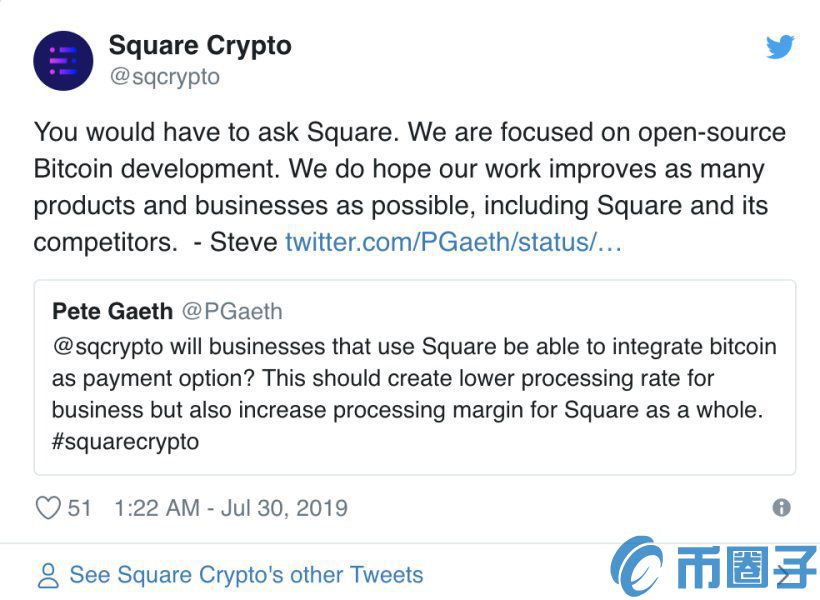Click the 51 likes count
Screen dimensions: 820x600
pos(79,508)
